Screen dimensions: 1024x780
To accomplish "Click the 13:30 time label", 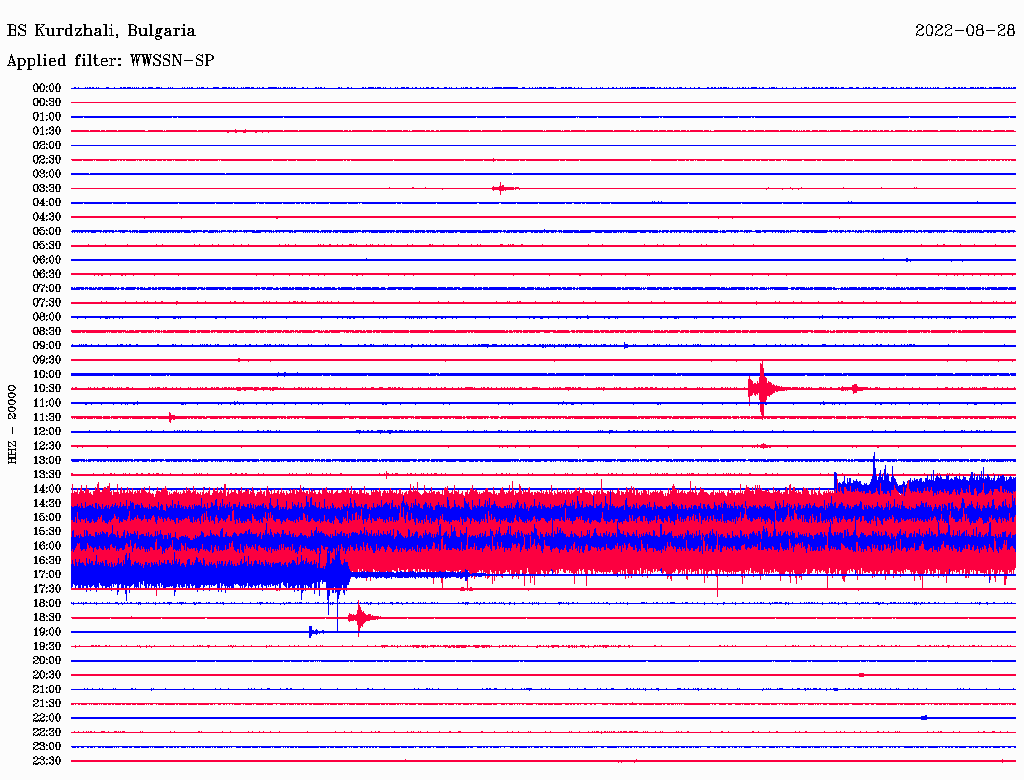I will coord(47,474).
